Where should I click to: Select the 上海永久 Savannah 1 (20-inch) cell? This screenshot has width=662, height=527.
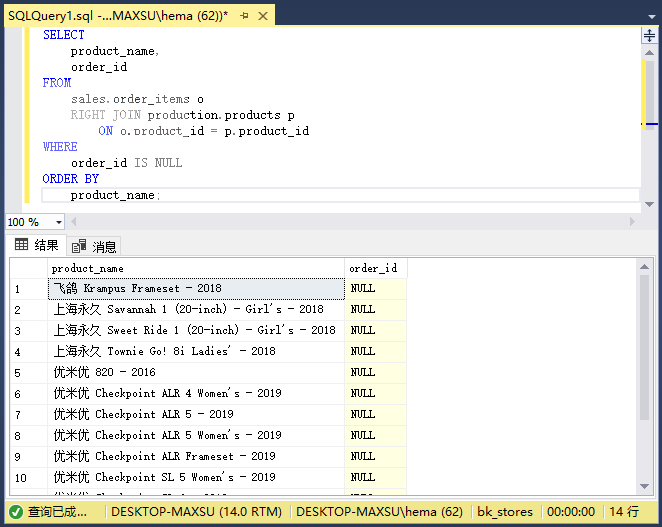(x=196, y=310)
